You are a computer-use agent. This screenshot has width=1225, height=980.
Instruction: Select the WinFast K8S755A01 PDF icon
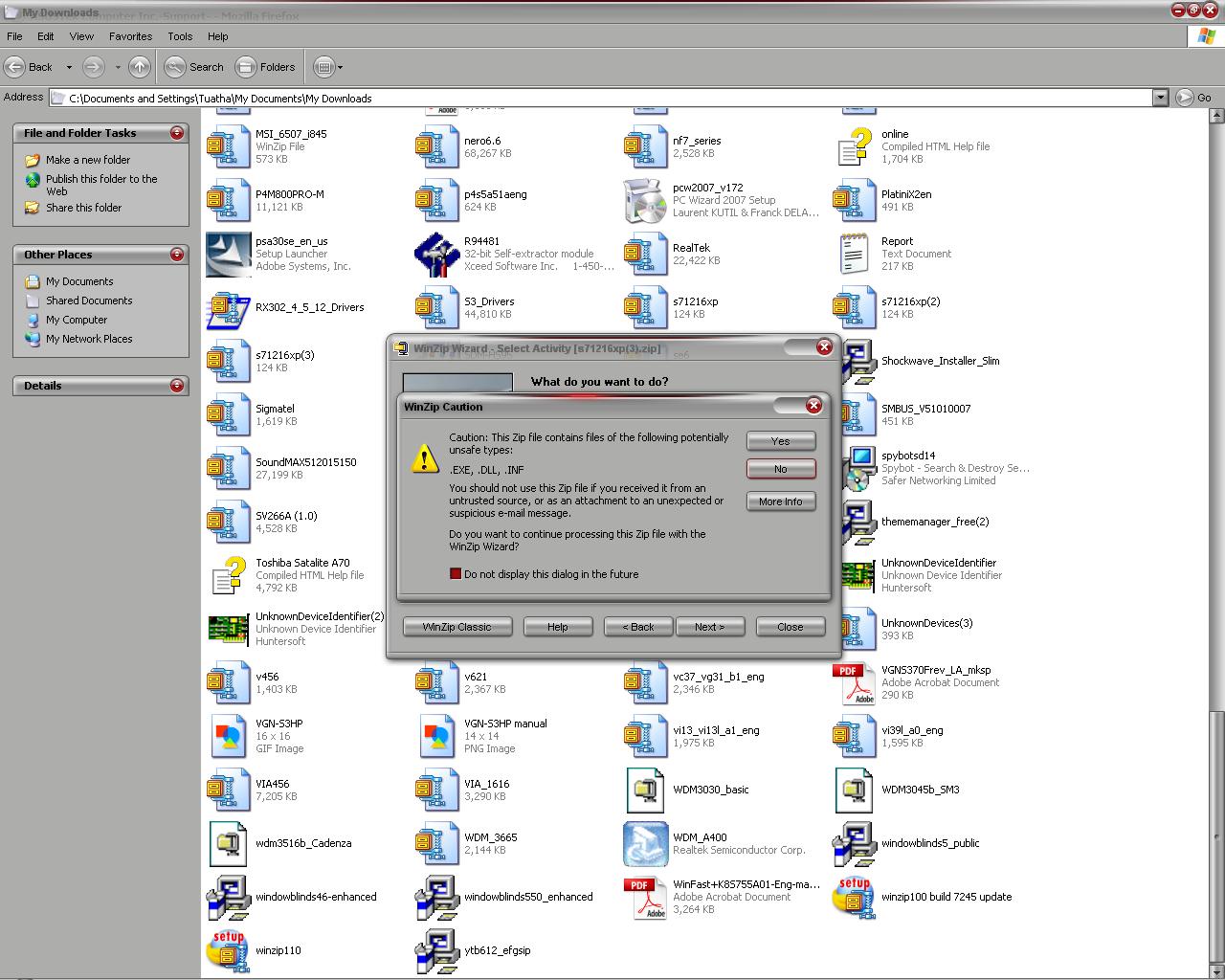point(646,897)
